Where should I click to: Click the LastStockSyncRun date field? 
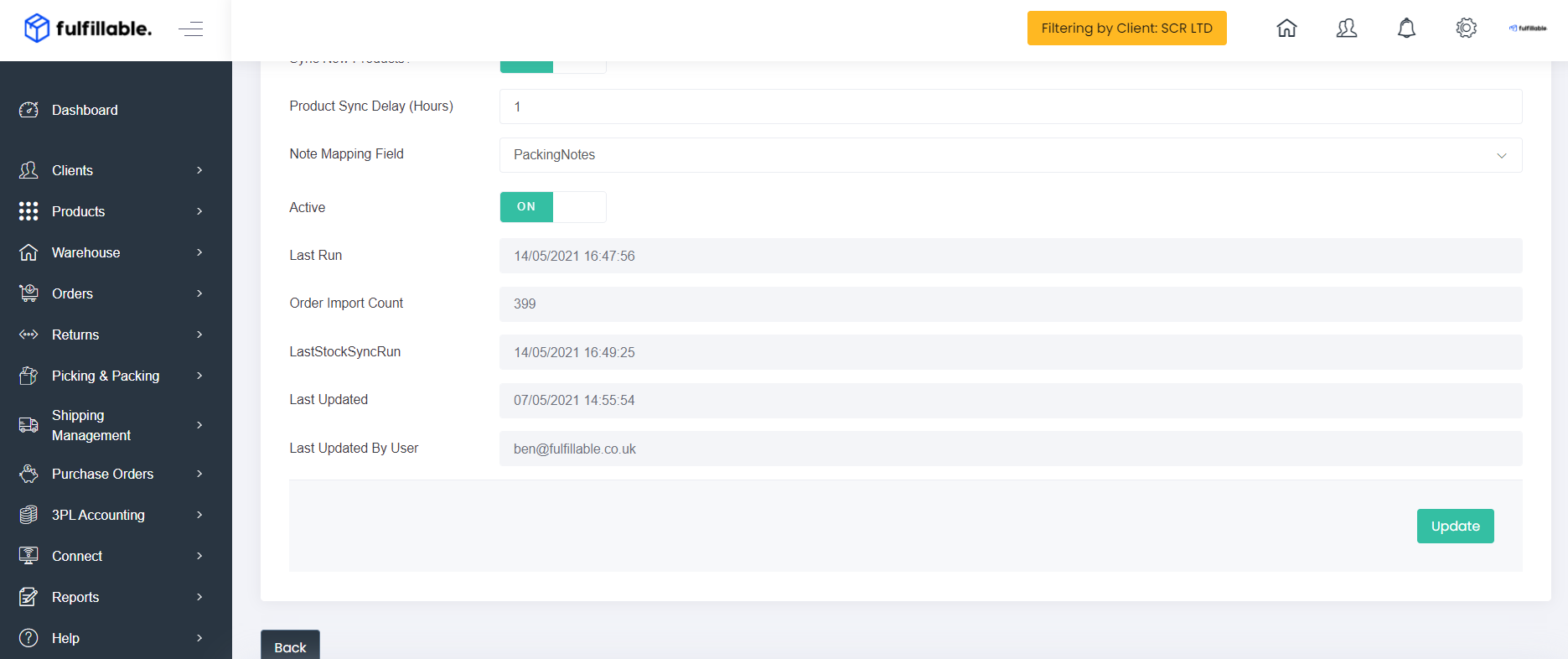tap(1011, 352)
